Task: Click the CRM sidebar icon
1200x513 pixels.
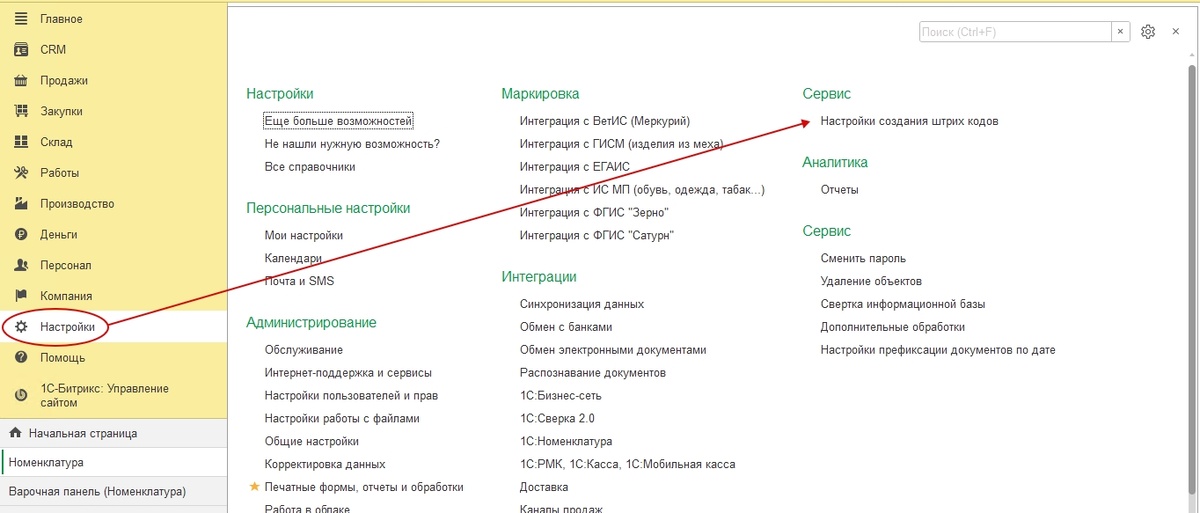Action: [21, 50]
